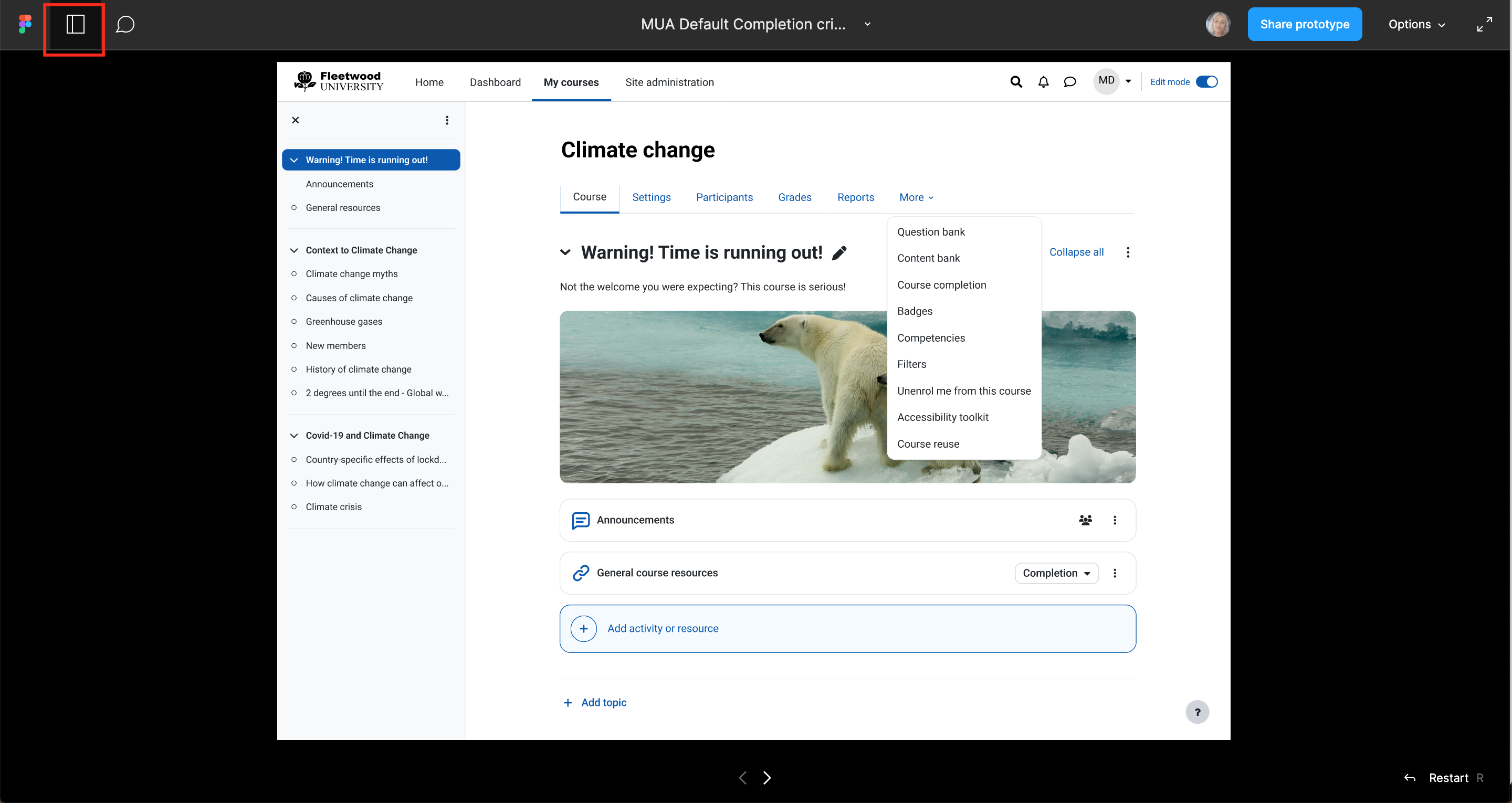
Task: Open the Figma Options dropdown
Action: [x=1416, y=24]
